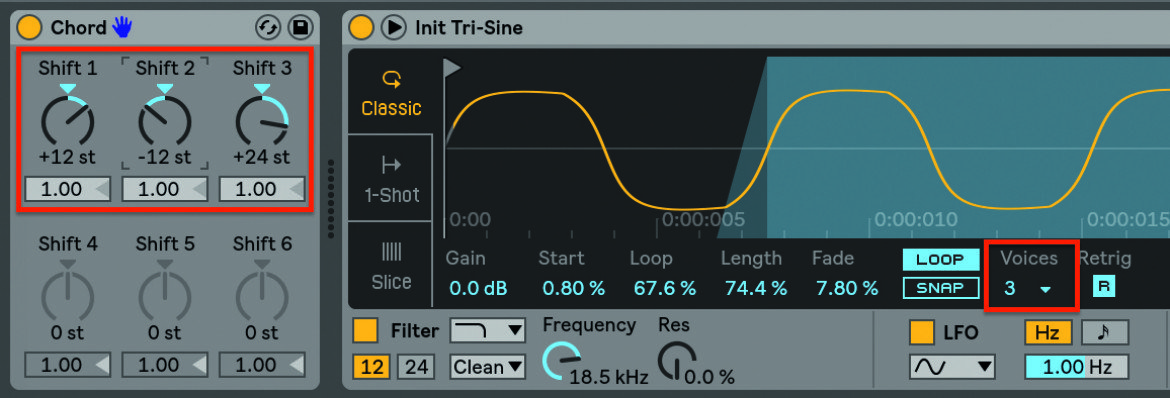Click Shift 3 velocity field 1.00
This screenshot has height=398, width=1170.
tap(262, 189)
